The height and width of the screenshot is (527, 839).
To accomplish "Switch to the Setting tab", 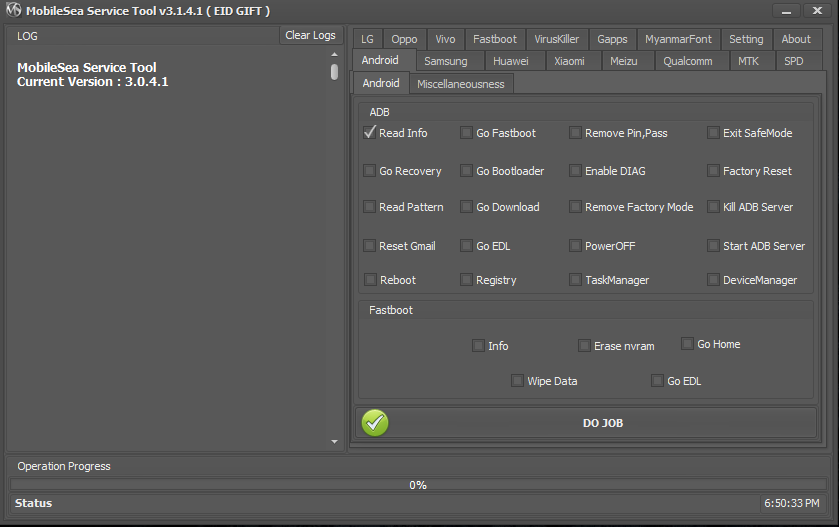I will coord(746,39).
